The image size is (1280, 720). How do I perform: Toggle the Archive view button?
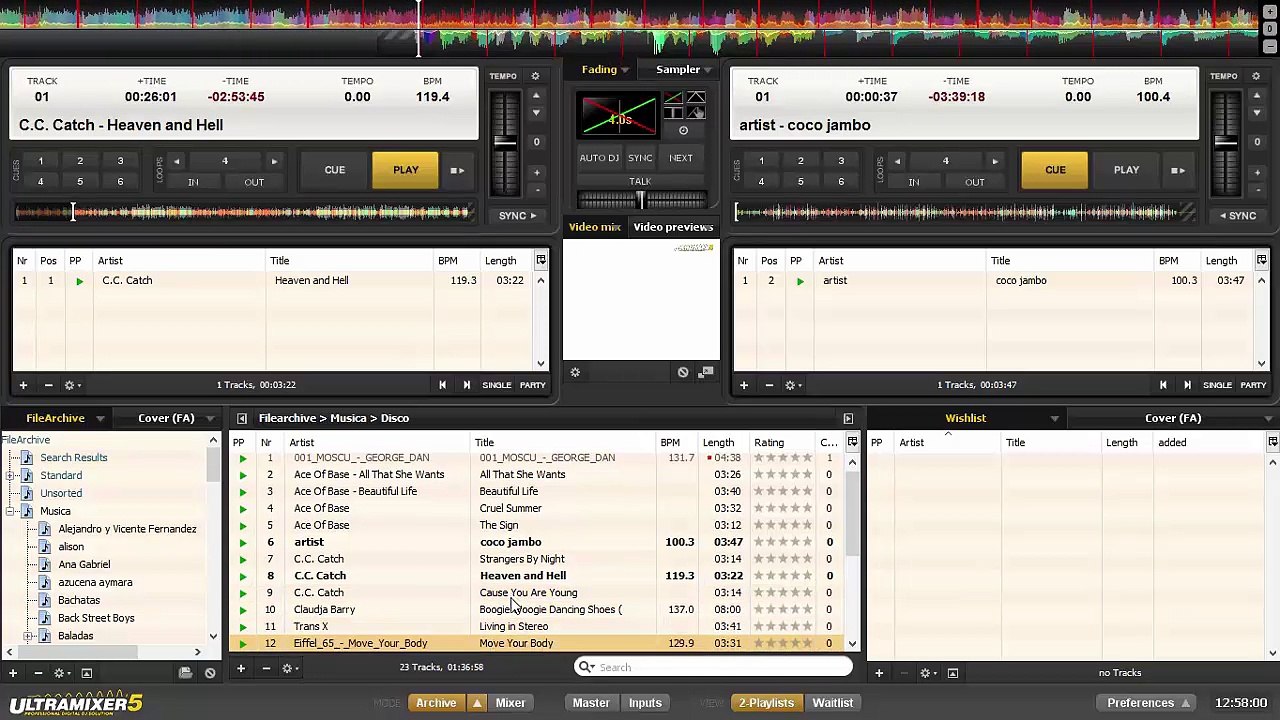[x=436, y=703]
